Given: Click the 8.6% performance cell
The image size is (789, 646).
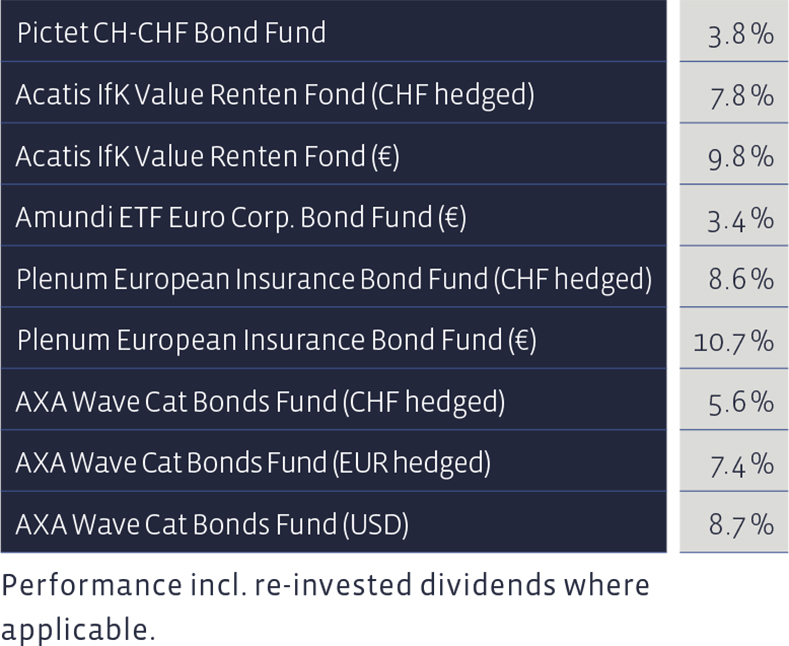Looking at the screenshot, I should (734, 277).
